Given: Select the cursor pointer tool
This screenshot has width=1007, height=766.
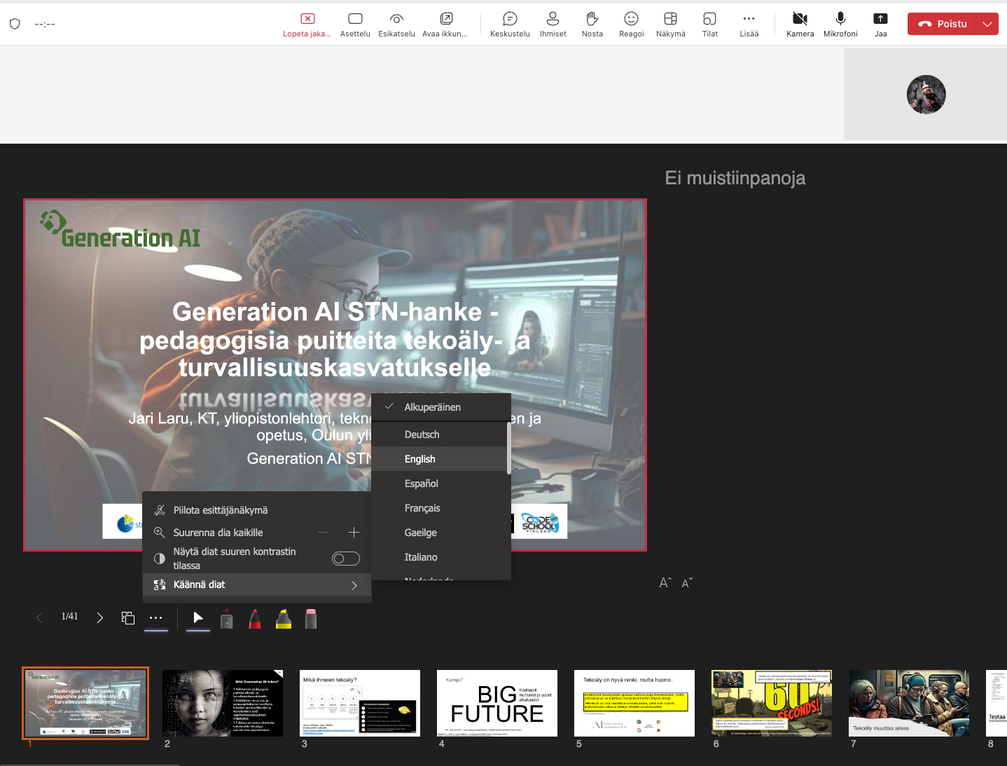Looking at the screenshot, I should tap(198, 618).
